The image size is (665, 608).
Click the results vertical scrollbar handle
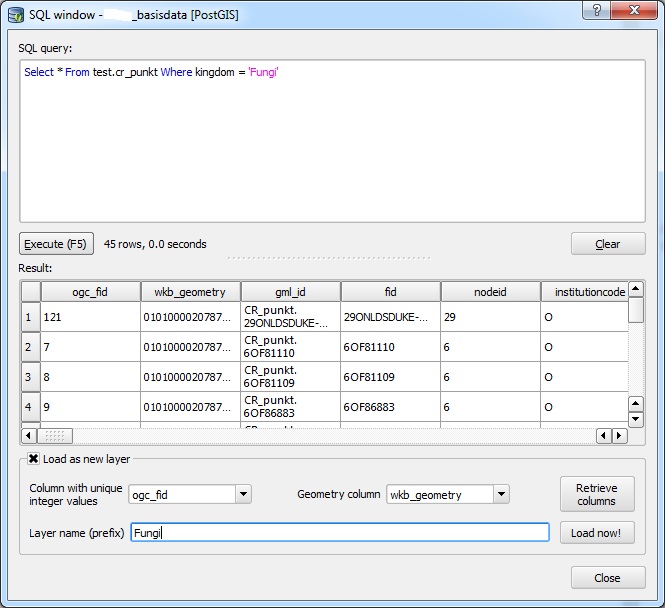click(636, 310)
